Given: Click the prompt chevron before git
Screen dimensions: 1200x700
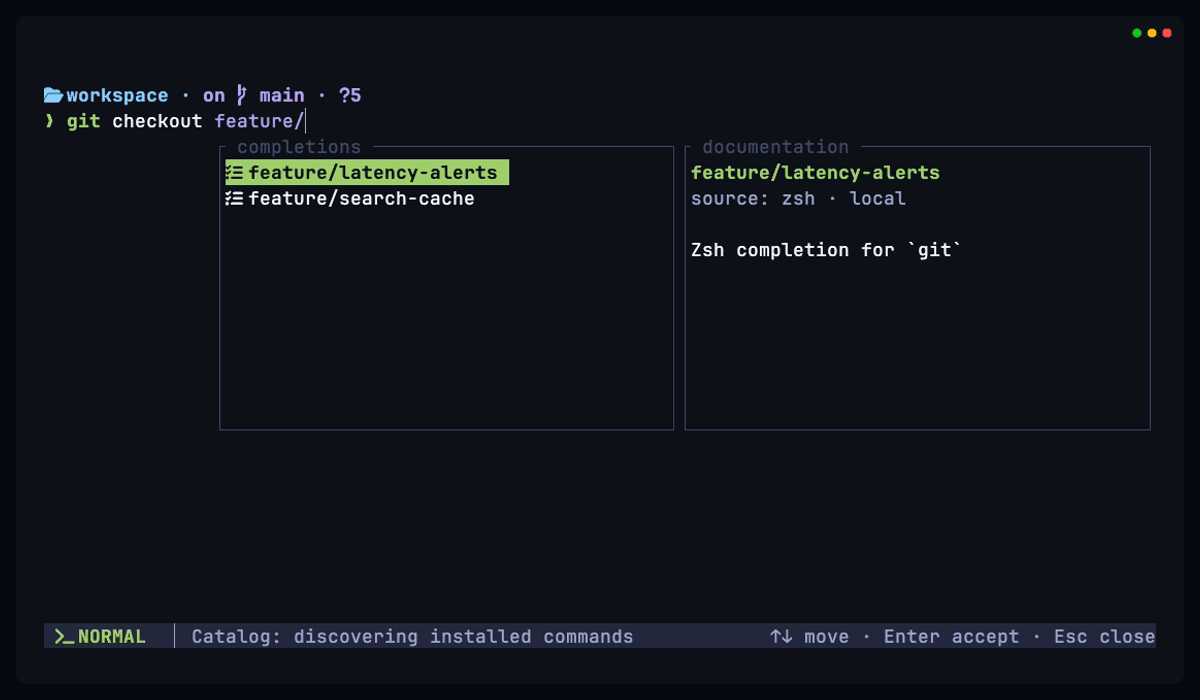Looking at the screenshot, I should tap(49, 121).
